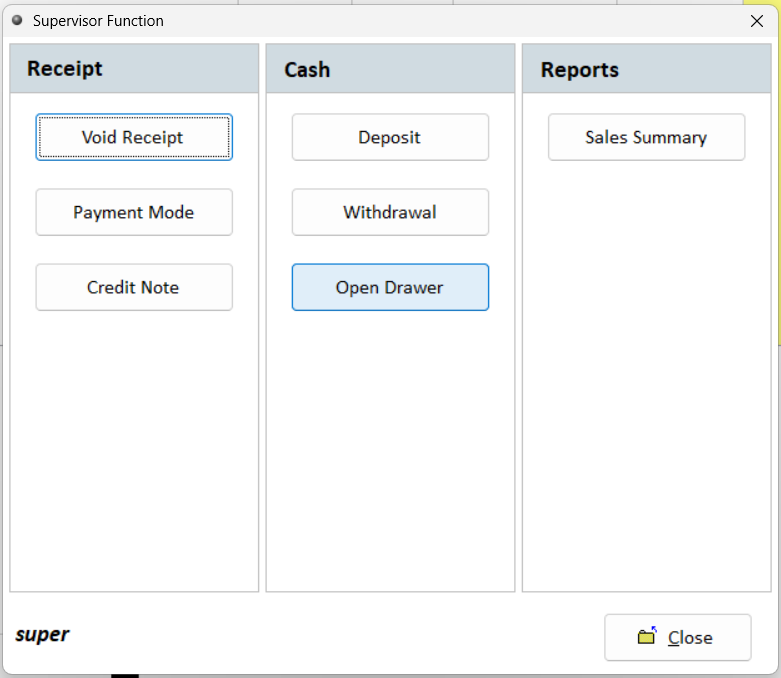Click blank title bar area
The image size is (781, 678).
(450, 21)
